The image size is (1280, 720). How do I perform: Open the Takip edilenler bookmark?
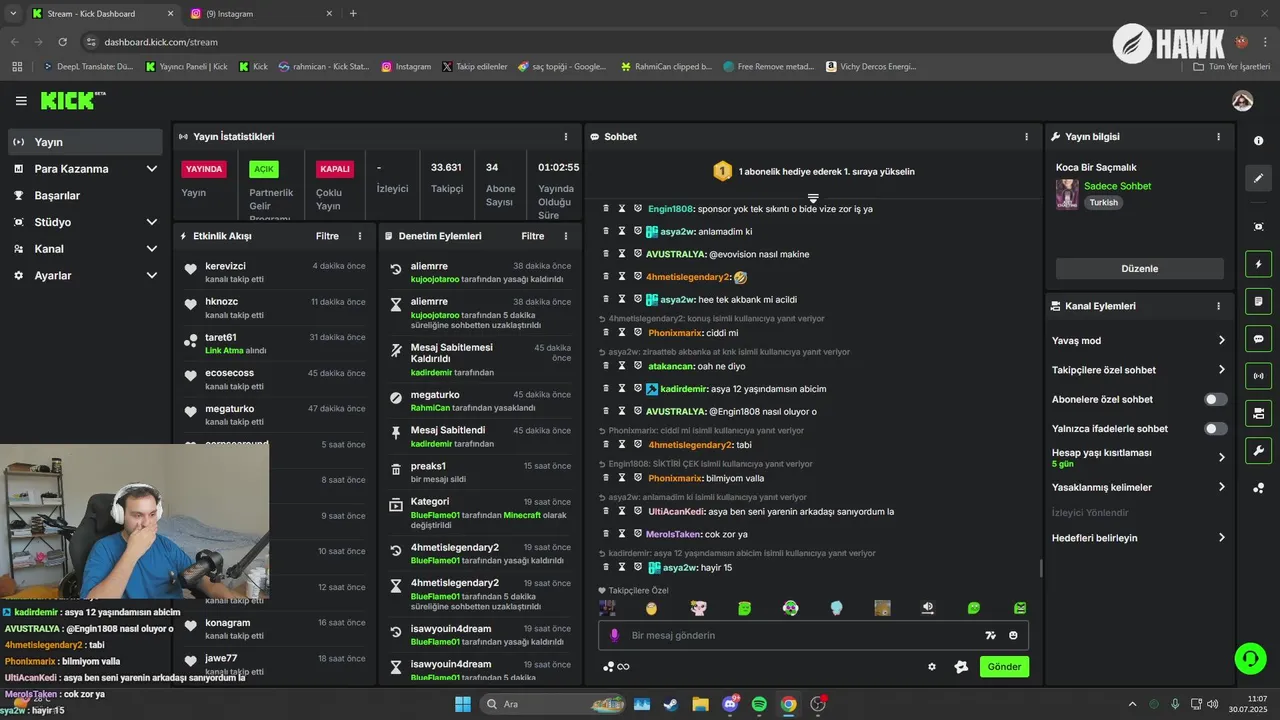pyautogui.click(x=475, y=67)
